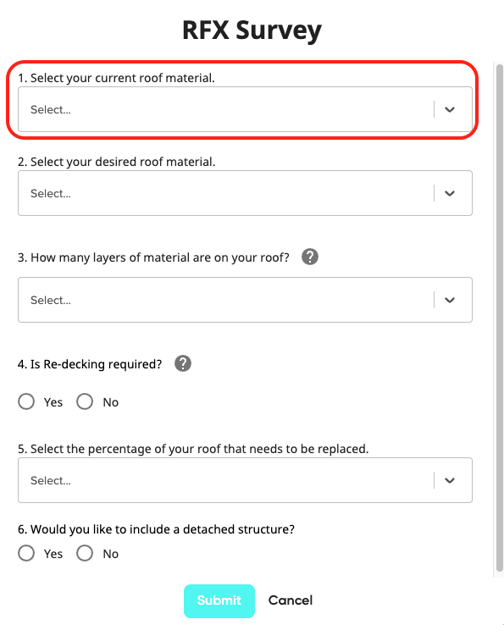Screen dimensions: 504x625
Task: Select No for Re-decking required
Action: tap(85, 401)
